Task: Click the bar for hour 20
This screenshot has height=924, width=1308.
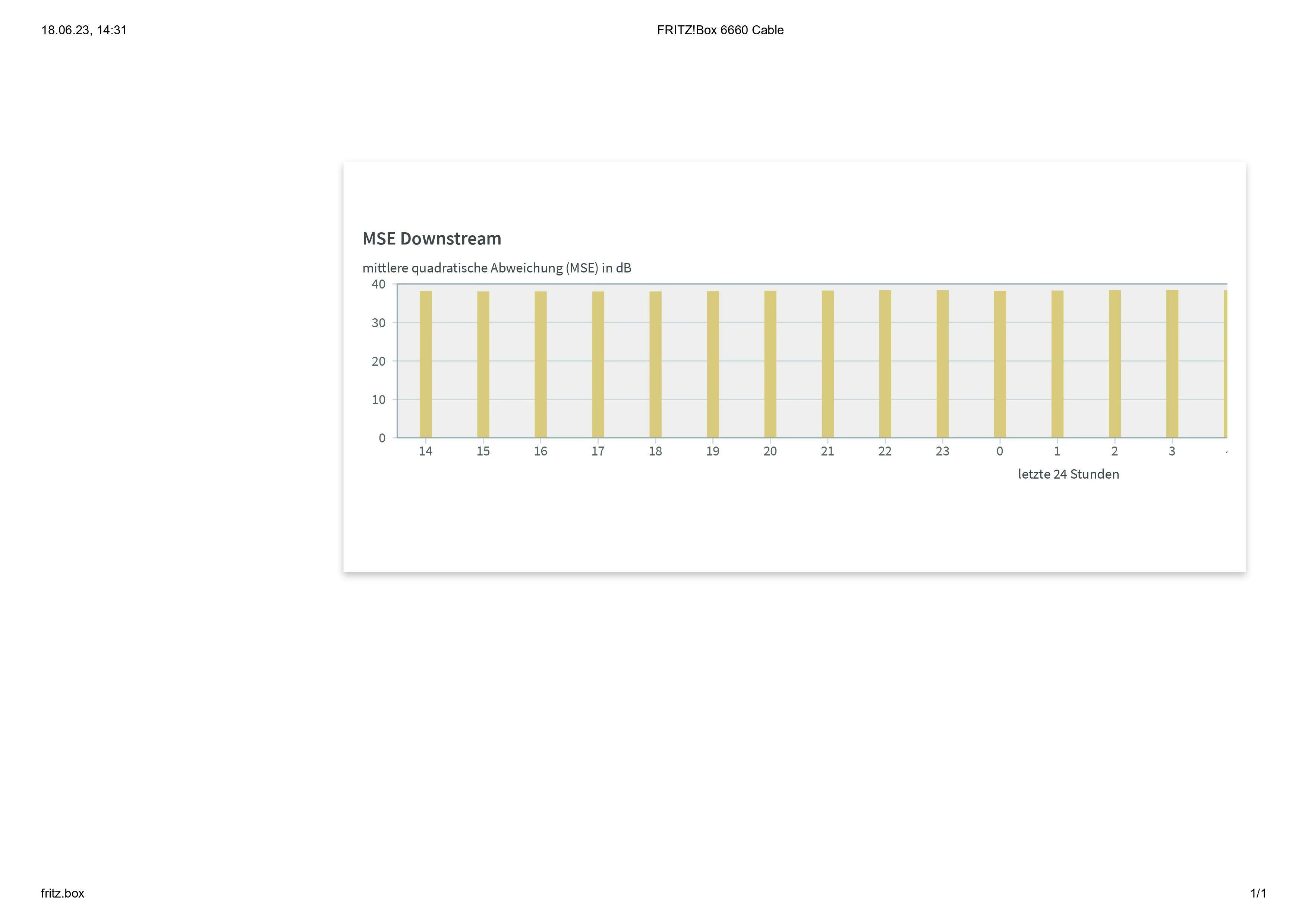Action: point(770,365)
